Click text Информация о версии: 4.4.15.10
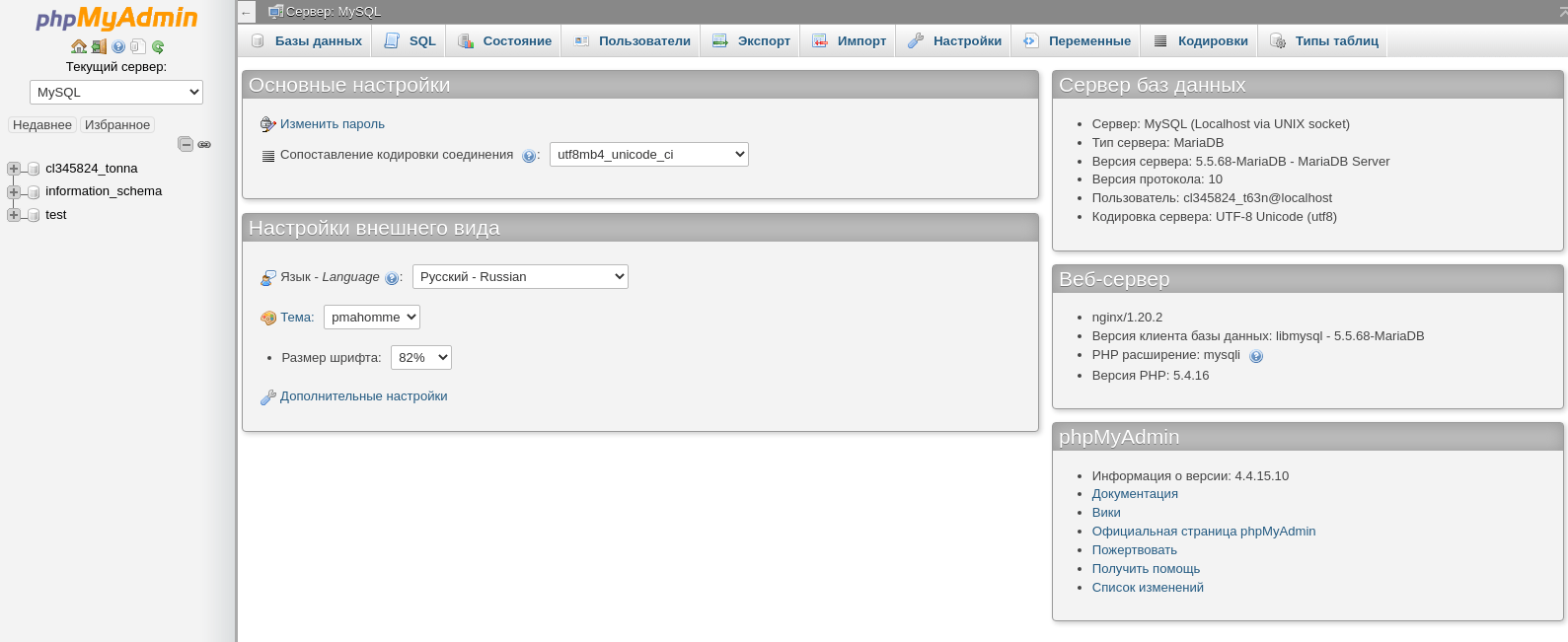The width and height of the screenshot is (1568, 642). [x=1190, y=476]
